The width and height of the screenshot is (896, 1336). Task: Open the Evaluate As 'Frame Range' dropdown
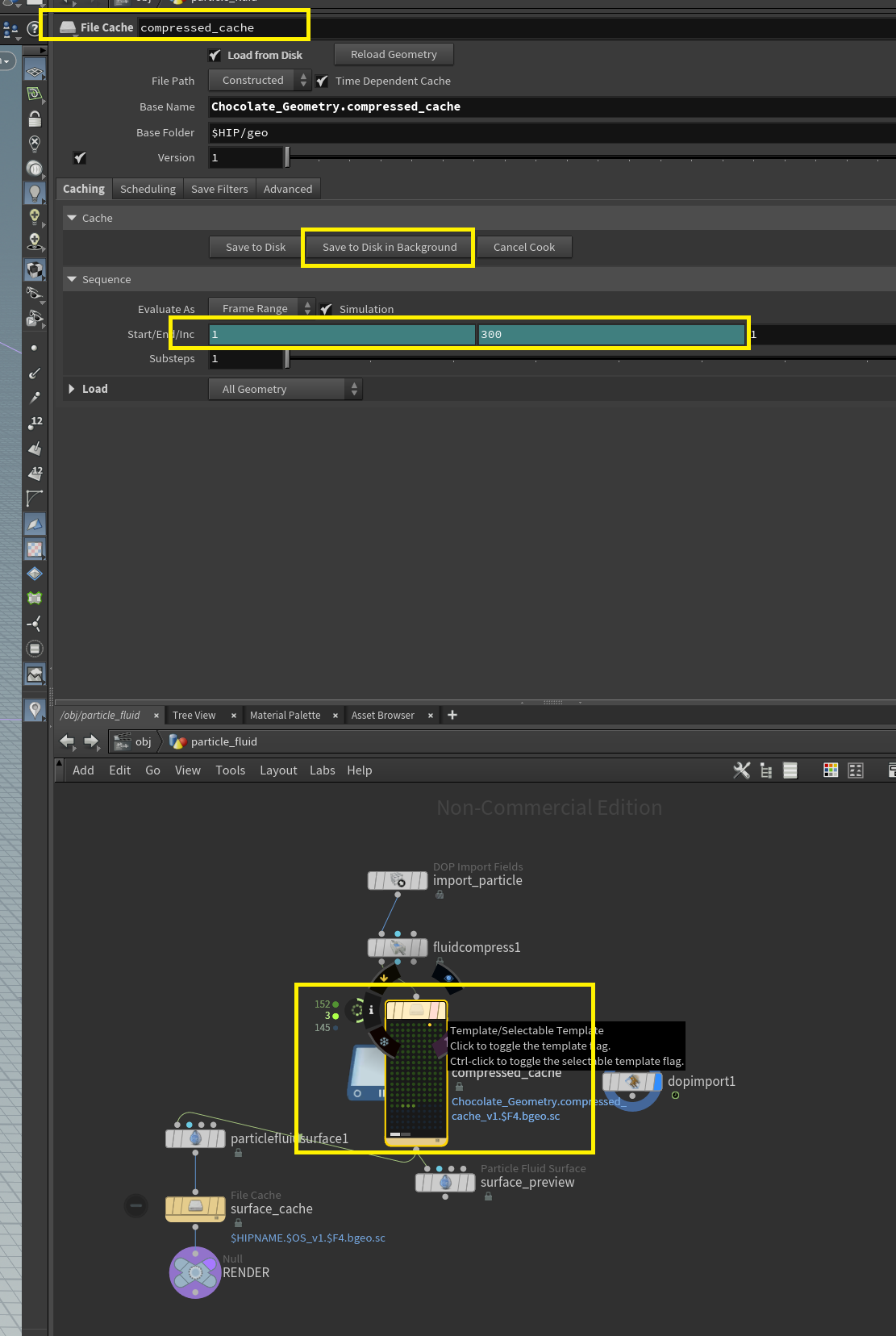click(261, 308)
